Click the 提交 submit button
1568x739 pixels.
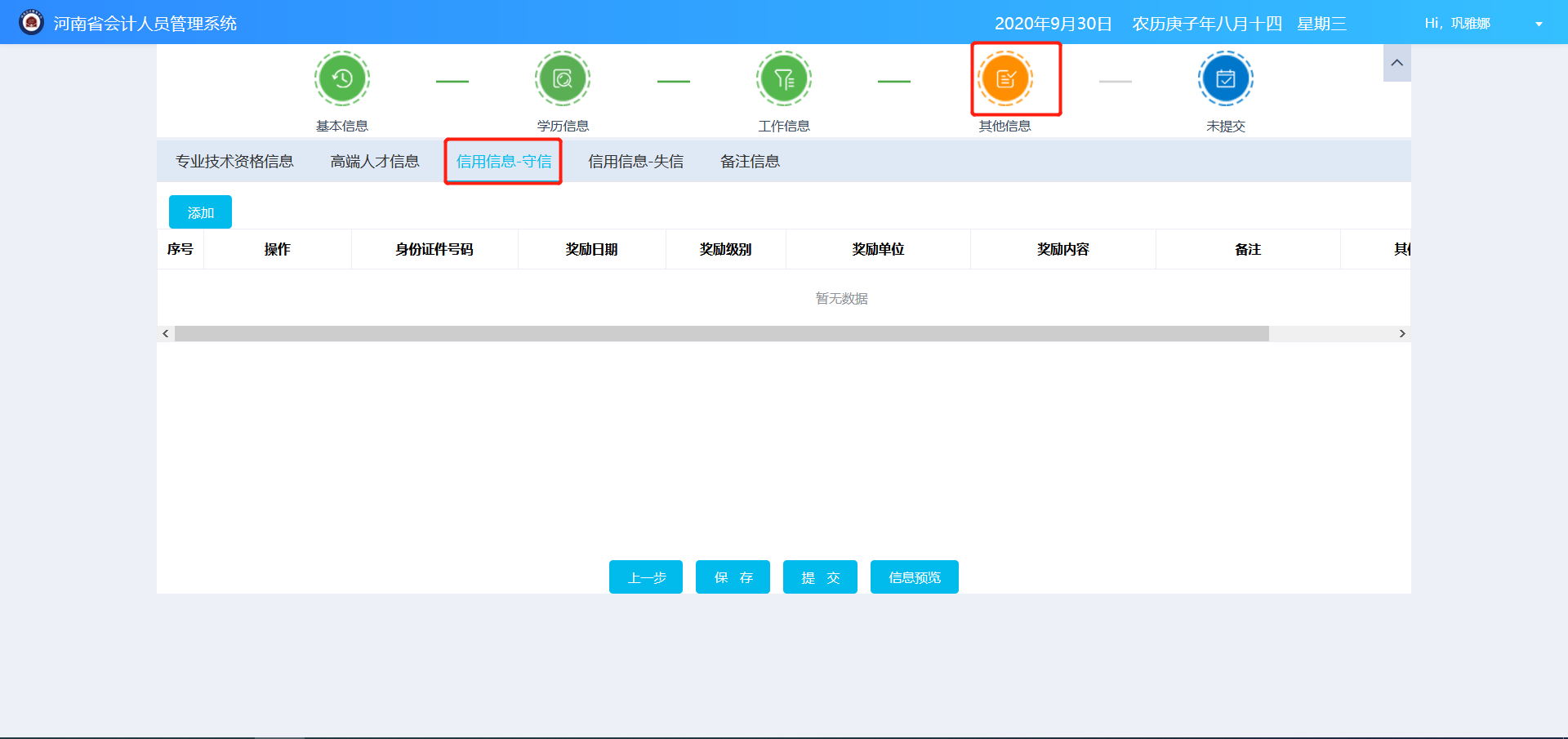(x=819, y=577)
